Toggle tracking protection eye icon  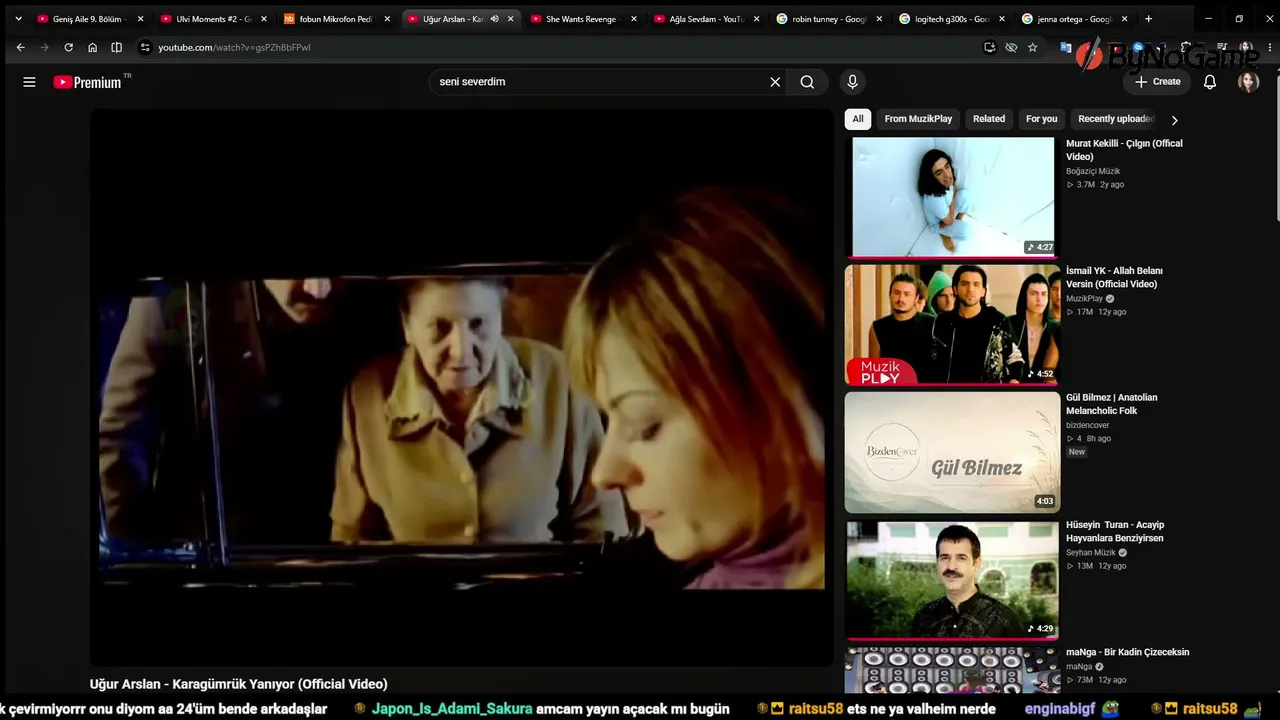click(1011, 47)
